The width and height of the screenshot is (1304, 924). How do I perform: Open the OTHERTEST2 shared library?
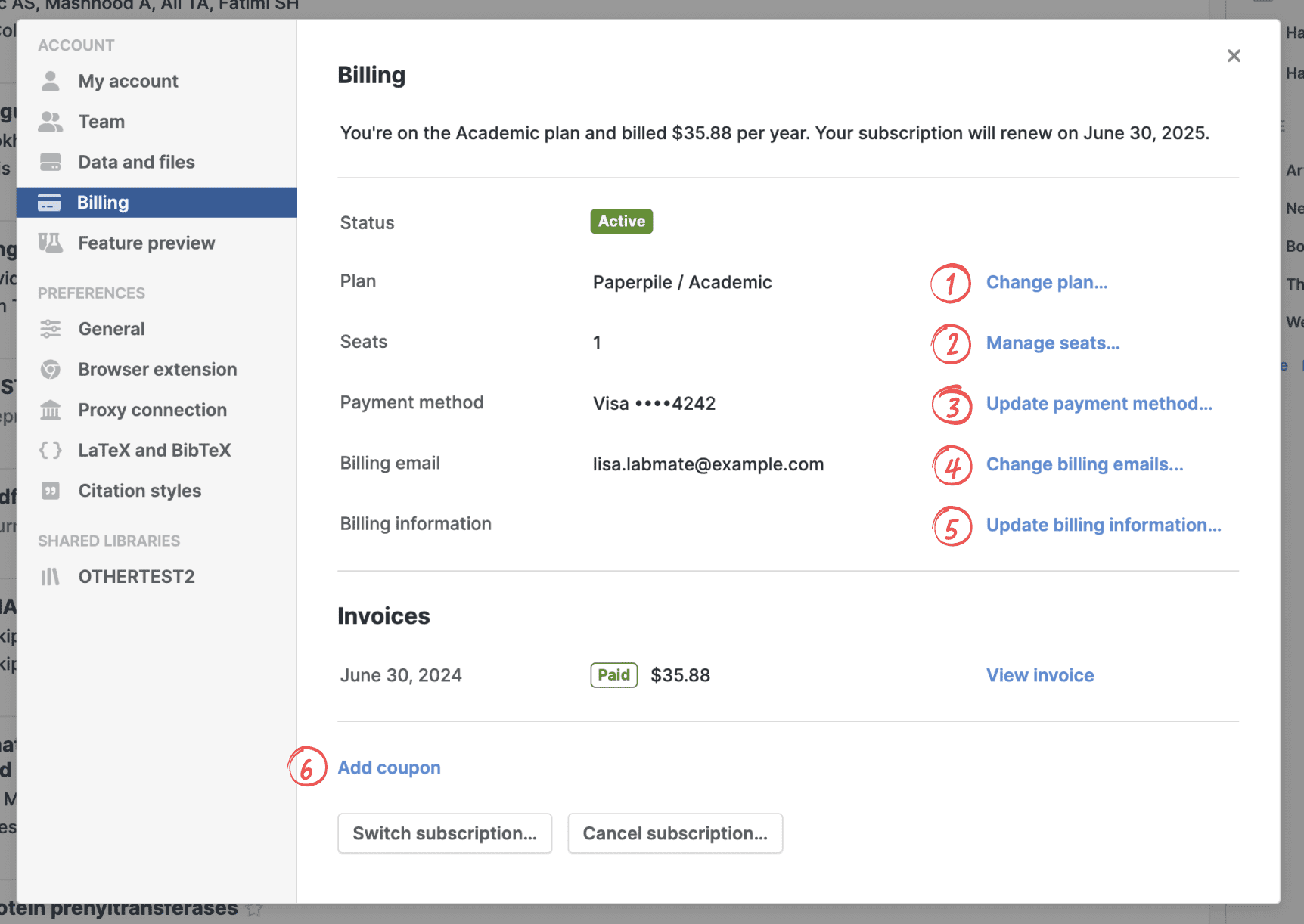[x=136, y=577]
